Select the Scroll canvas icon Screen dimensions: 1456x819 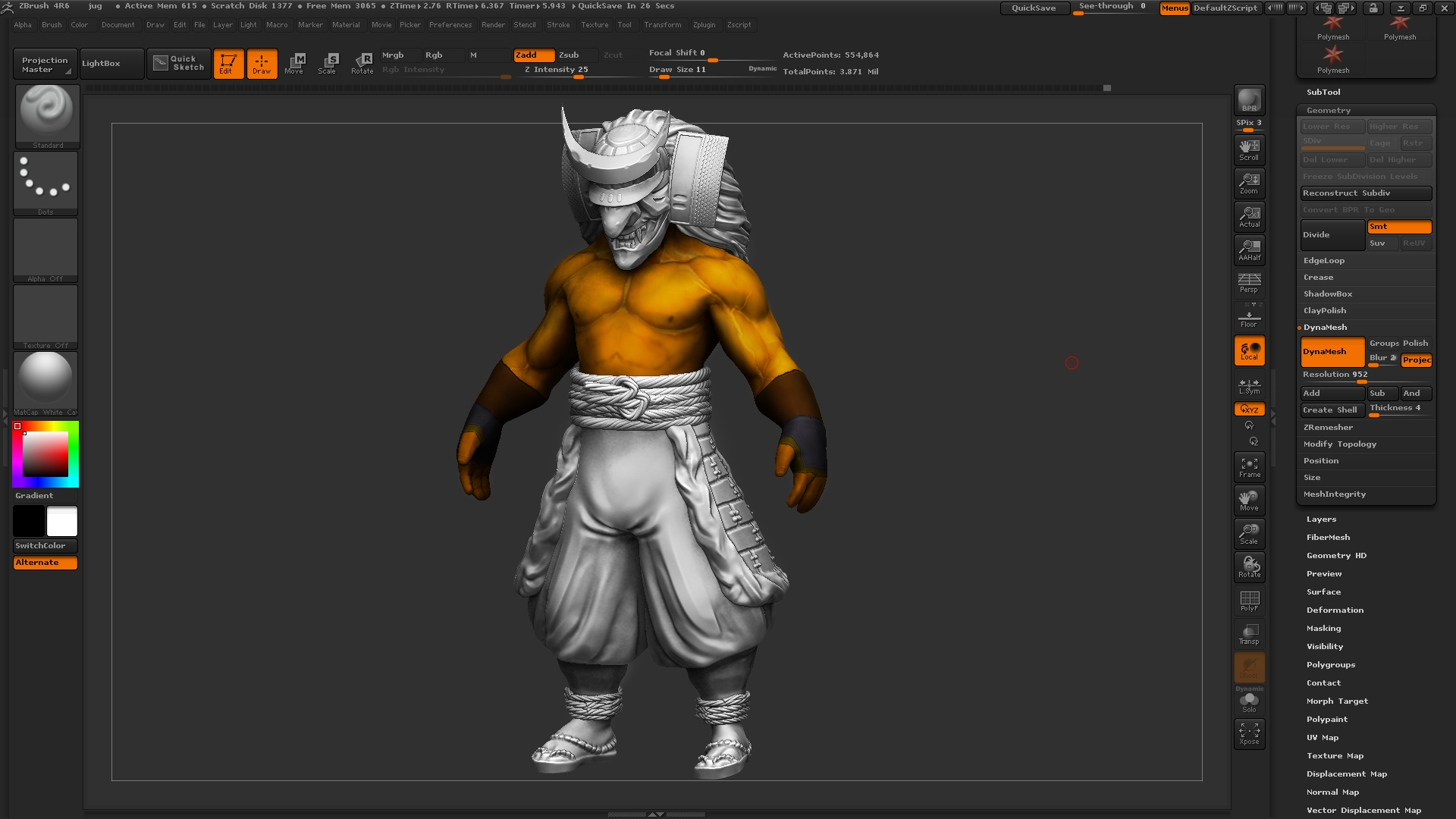(x=1249, y=149)
